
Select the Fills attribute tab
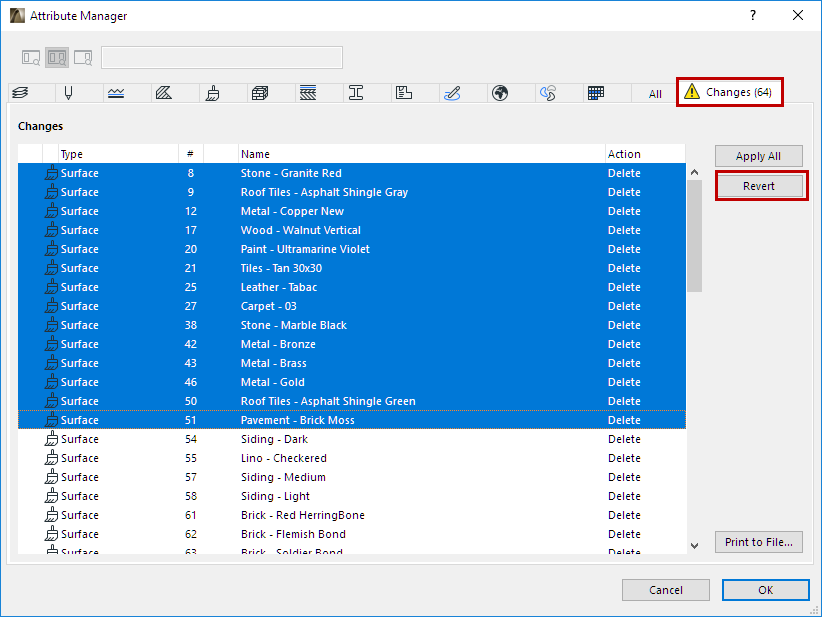click(165, 93)
